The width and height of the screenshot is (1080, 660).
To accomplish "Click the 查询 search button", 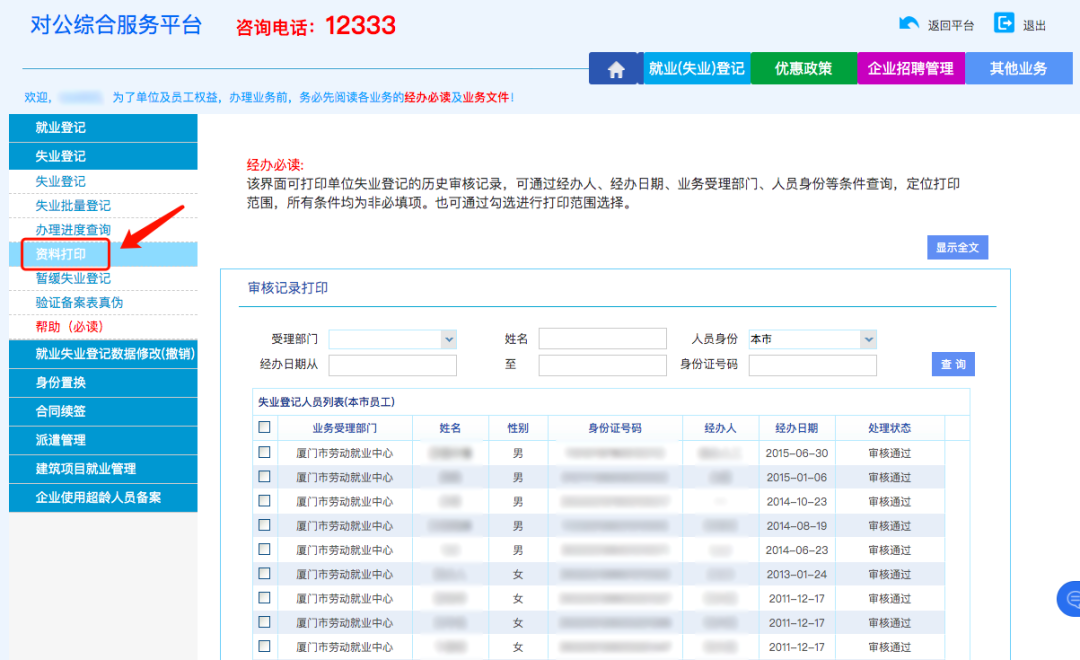I will pyautogui.click(x=953, y=365).
